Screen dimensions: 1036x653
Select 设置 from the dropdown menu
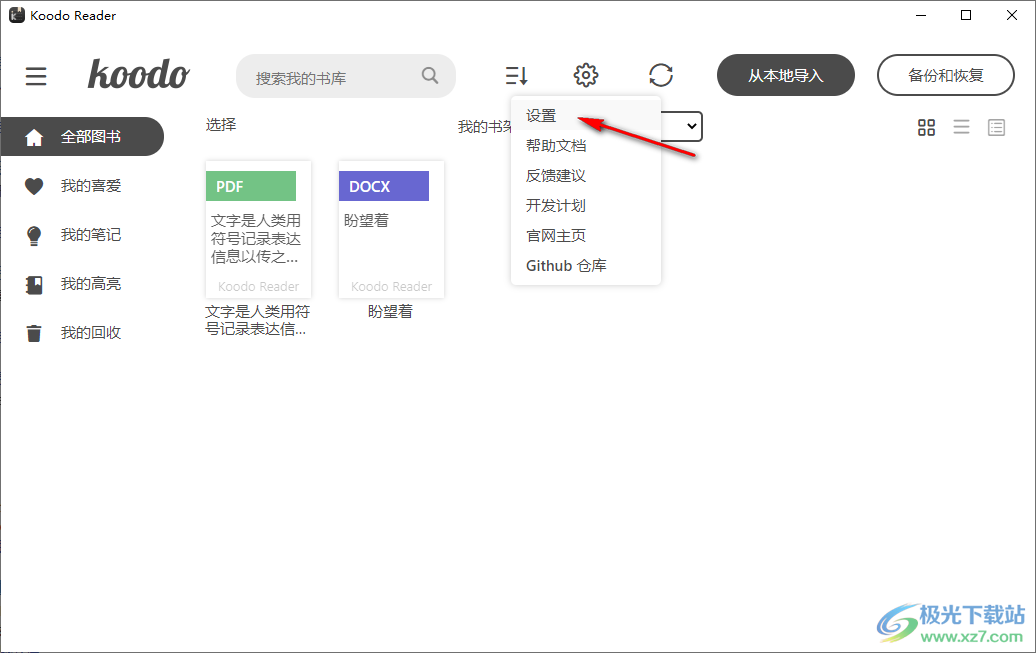(586, 116)
